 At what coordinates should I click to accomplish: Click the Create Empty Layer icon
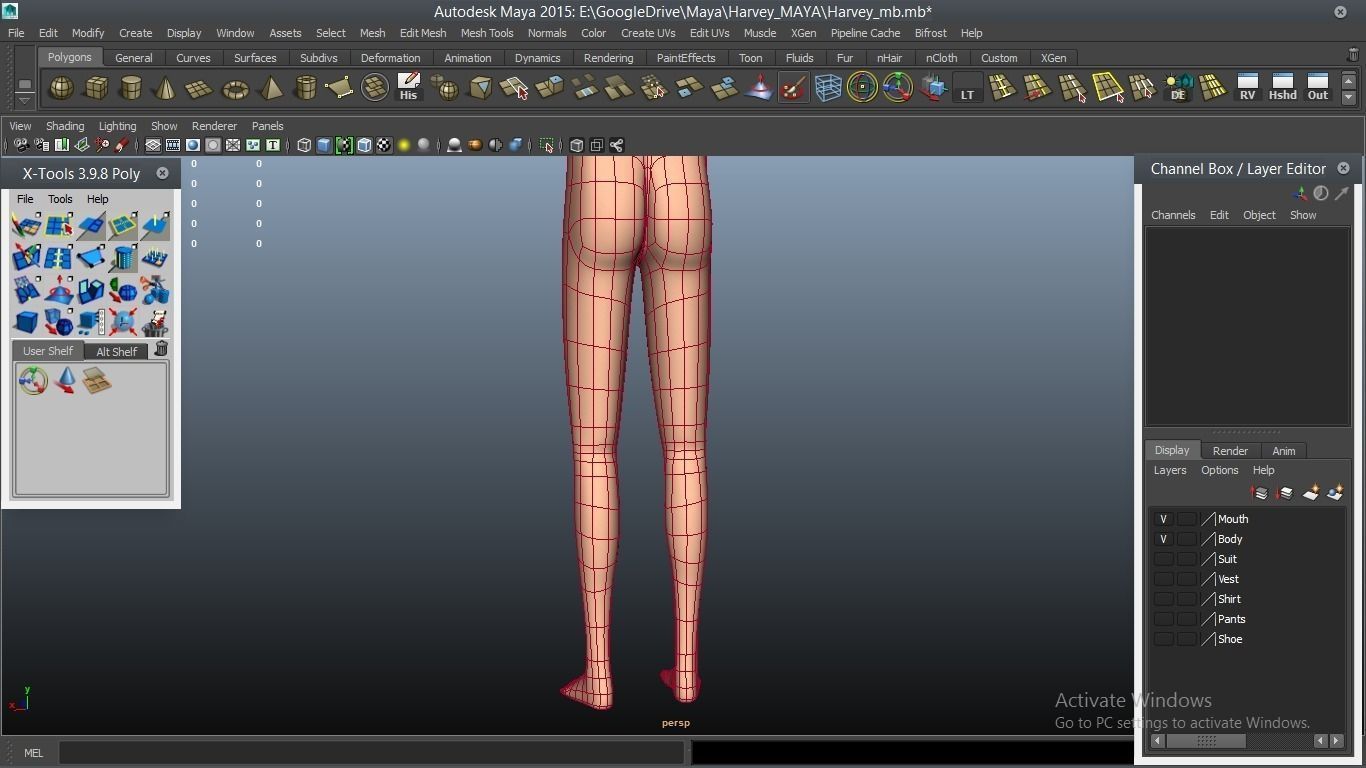(x=1310, y=493)
